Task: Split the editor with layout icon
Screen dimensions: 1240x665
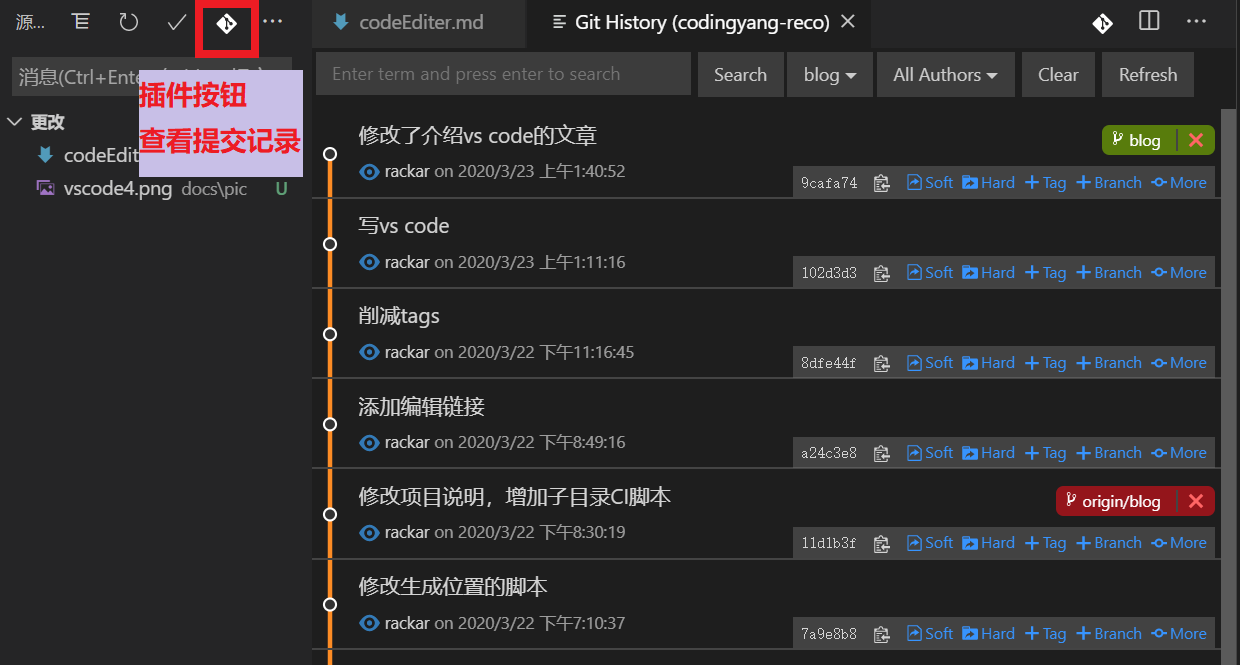Action: tap(1149, 21)
